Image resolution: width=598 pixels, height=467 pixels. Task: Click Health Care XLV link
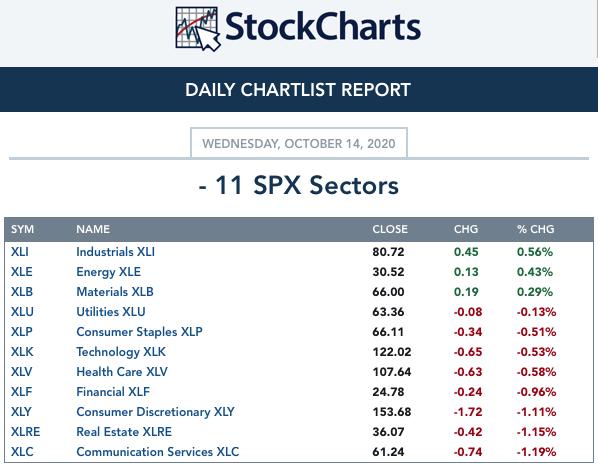[122, 372]
